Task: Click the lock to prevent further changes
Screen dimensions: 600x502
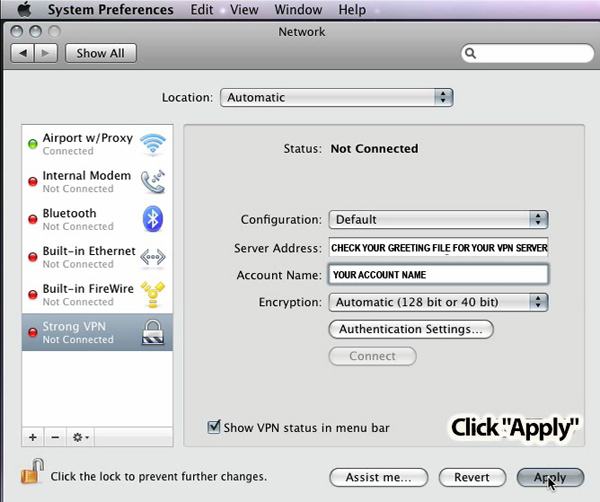Action: pos(31,474)
